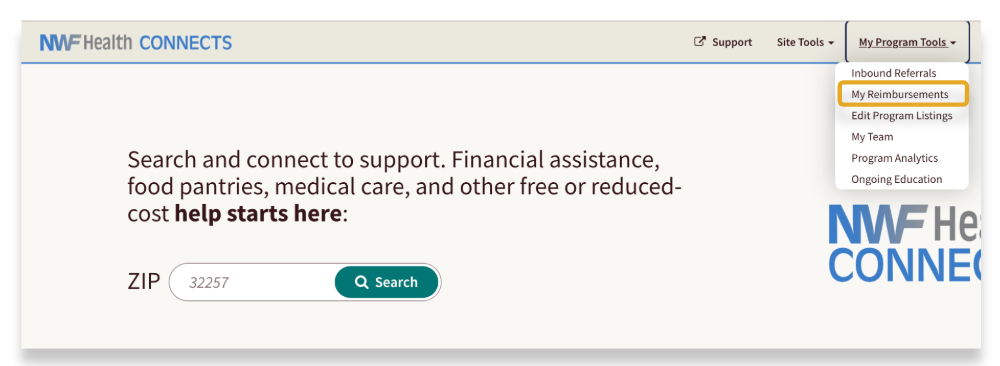The height and width of the screenshot is (366, 1000).
Task: Go to My Team in the menu
Action: tap(872, 136)
